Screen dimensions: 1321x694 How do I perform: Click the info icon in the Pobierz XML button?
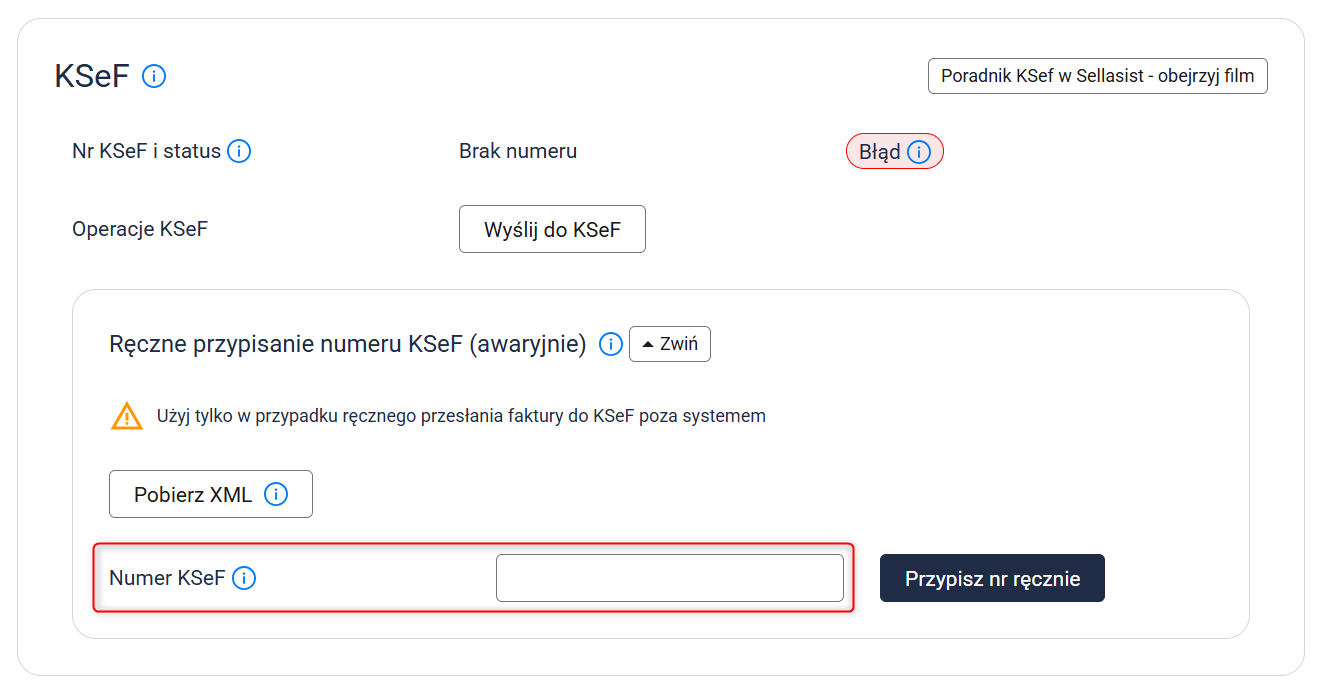point(276,494)
